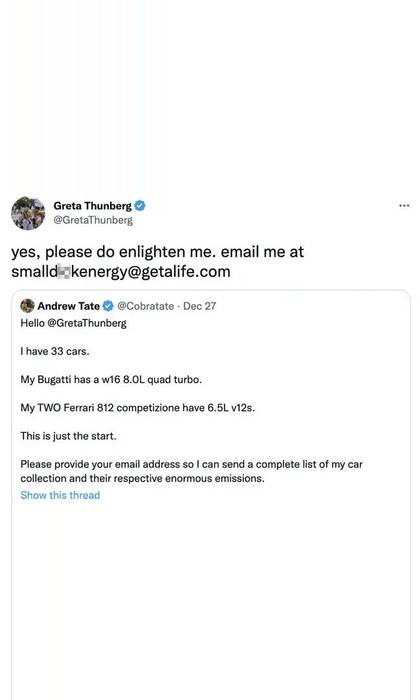Click the Dec 27 timestamp
This screenshot has height=700, width=420.
click(x=200, y=306)
